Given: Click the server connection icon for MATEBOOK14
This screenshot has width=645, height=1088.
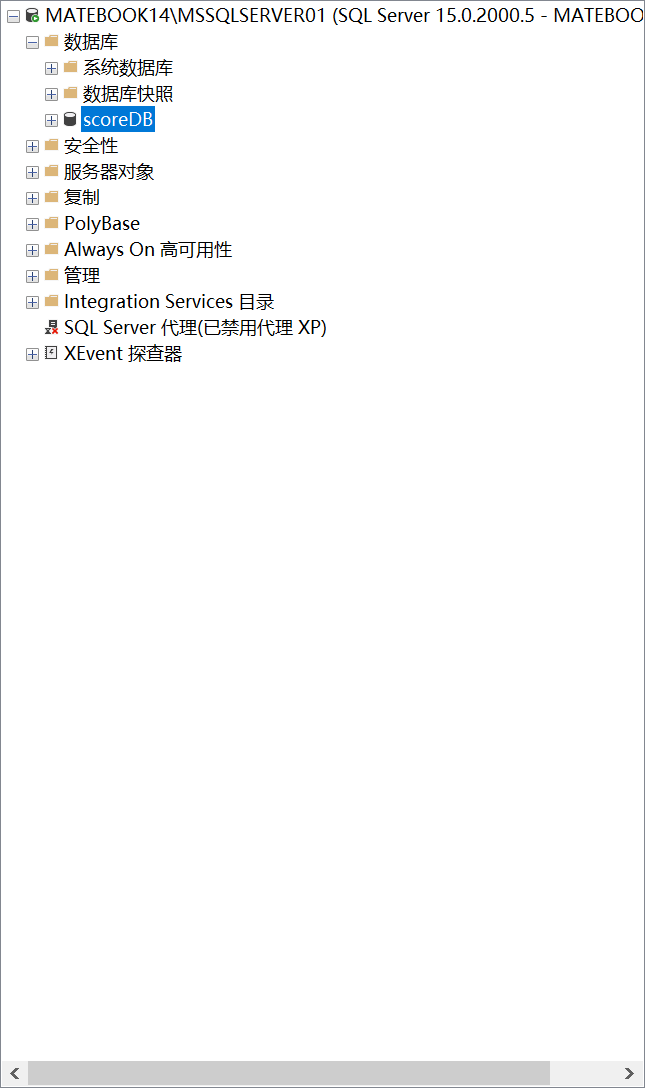Looking at the screenshot, I should click(x=32, y=15).
